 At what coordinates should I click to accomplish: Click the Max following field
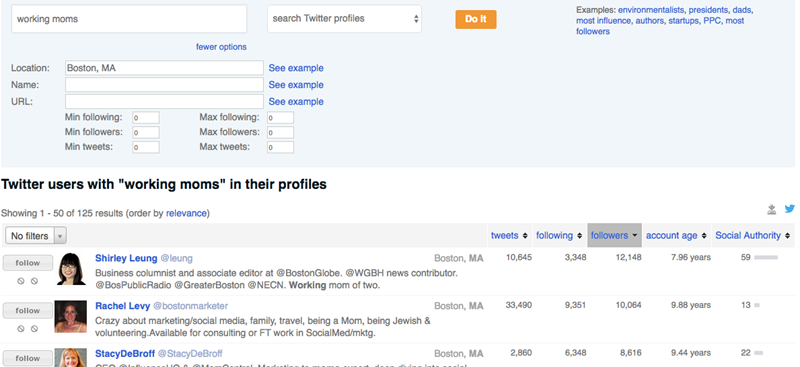[280, 118]
